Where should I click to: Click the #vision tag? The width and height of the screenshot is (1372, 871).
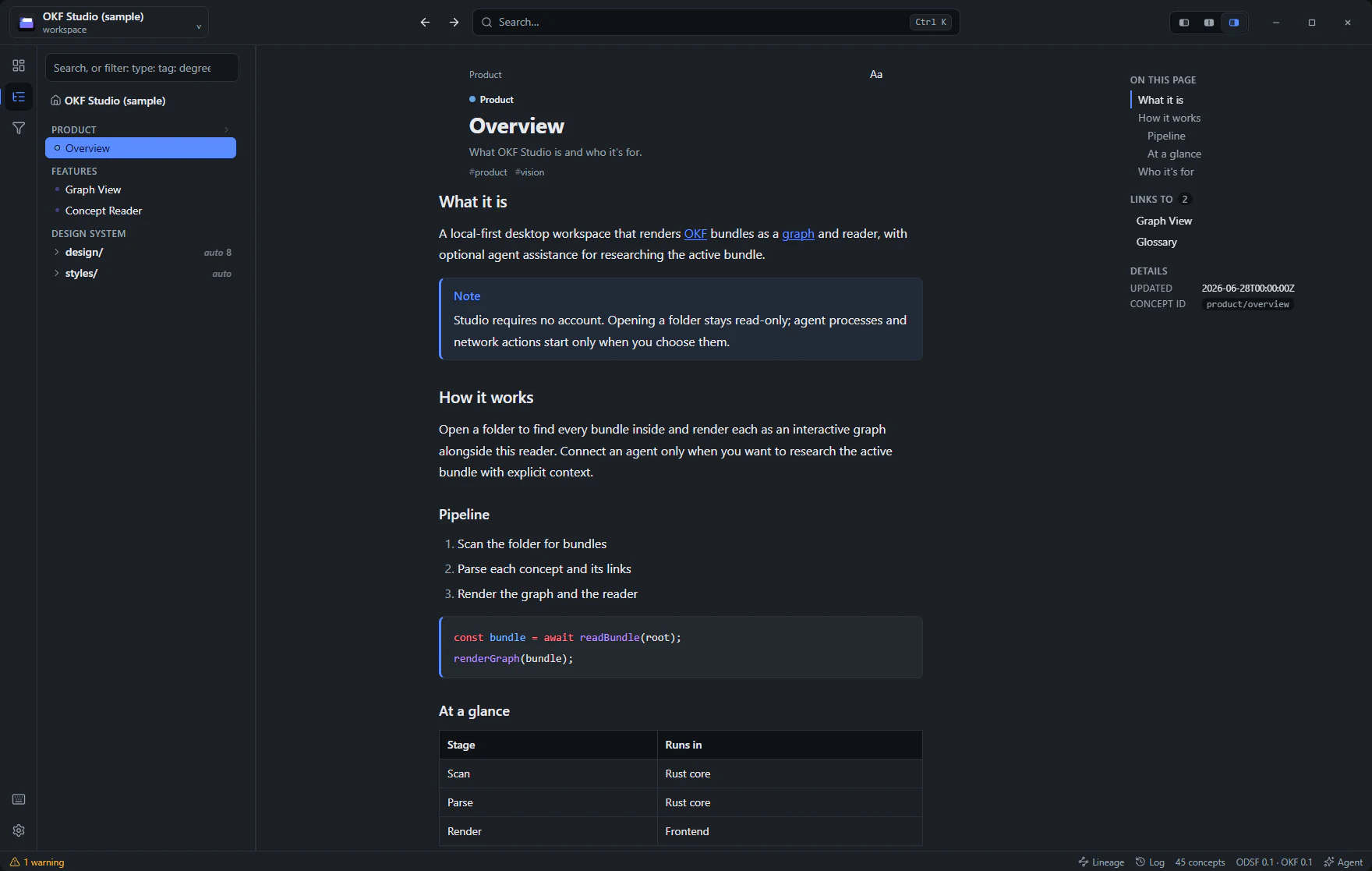(529, 172)
